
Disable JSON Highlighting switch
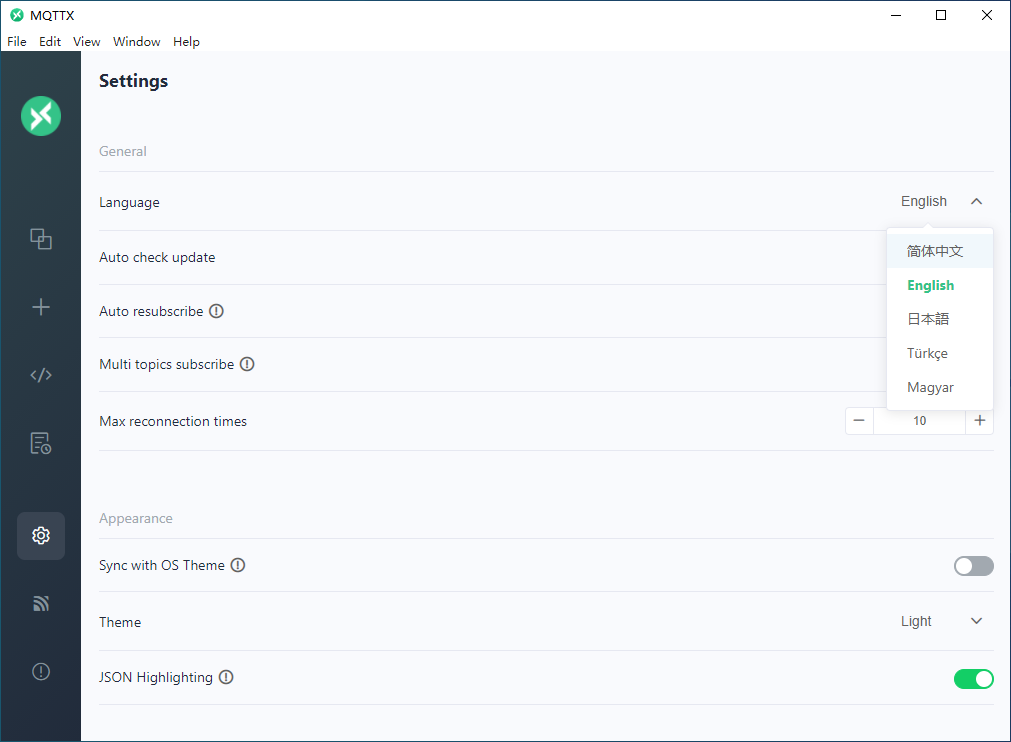click(974, 679)
